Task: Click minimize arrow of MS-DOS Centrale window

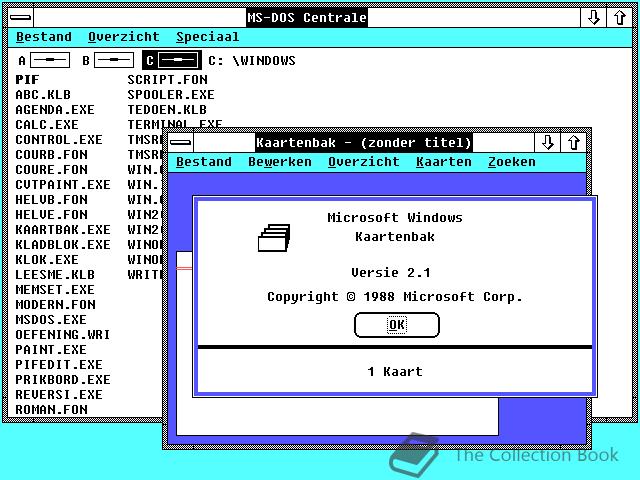Action: coord(593,18)
